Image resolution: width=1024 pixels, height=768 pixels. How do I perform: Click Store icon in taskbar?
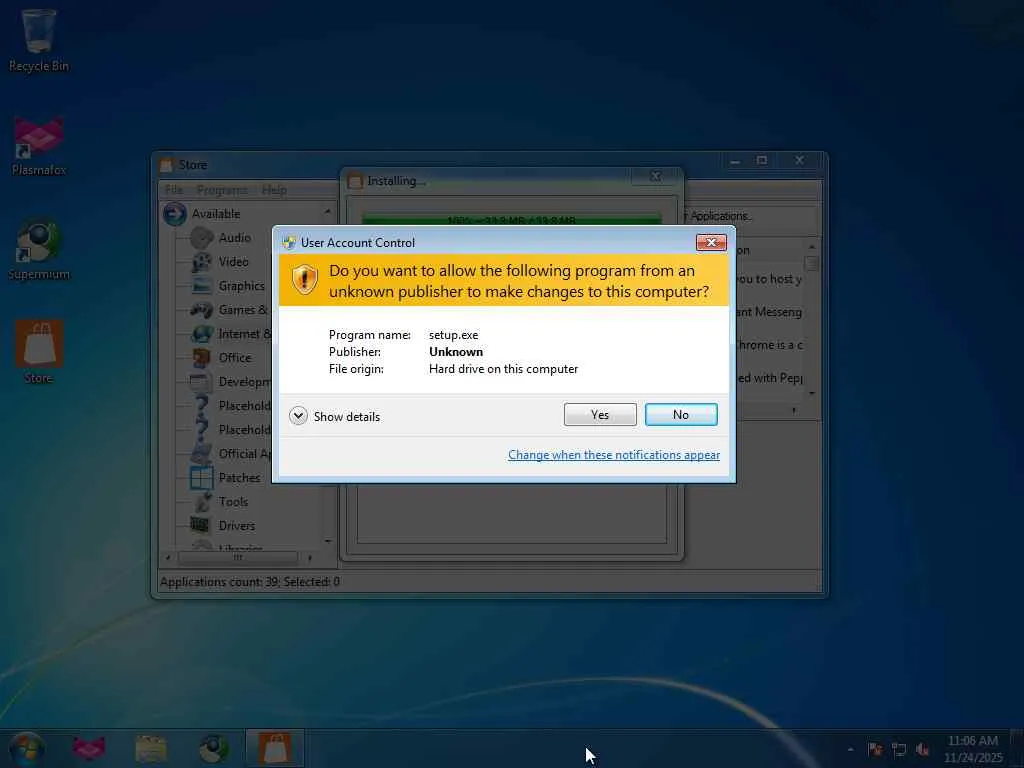(x=275, y=748)
